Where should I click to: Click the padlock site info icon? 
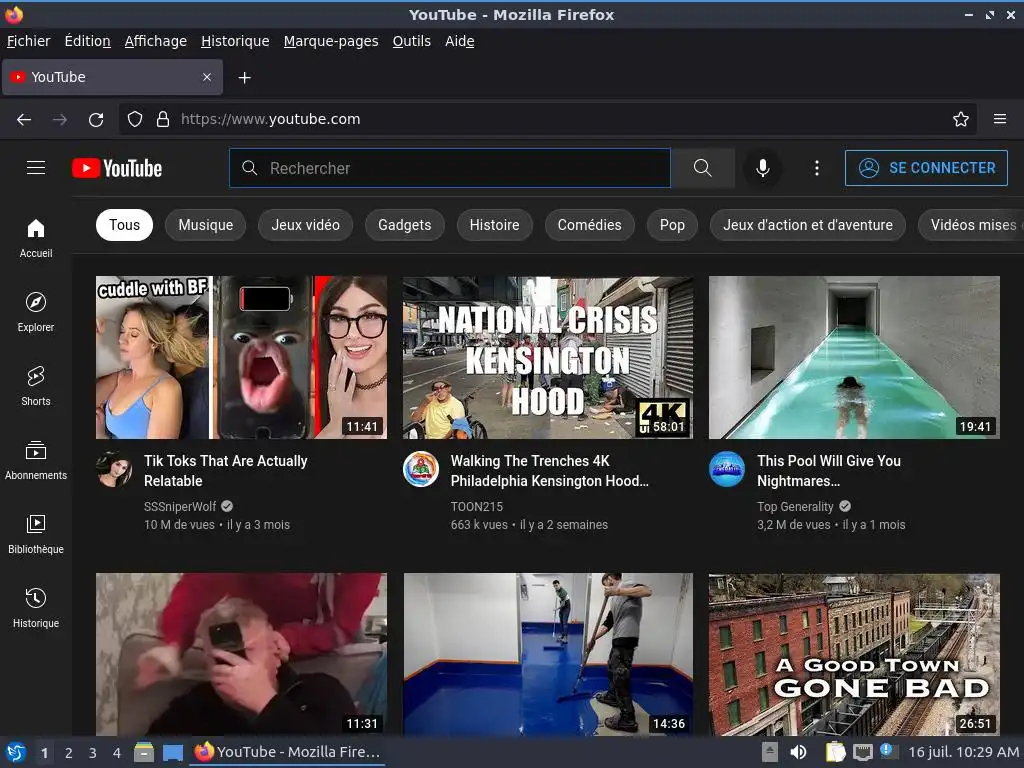click(x=163, y=119)
